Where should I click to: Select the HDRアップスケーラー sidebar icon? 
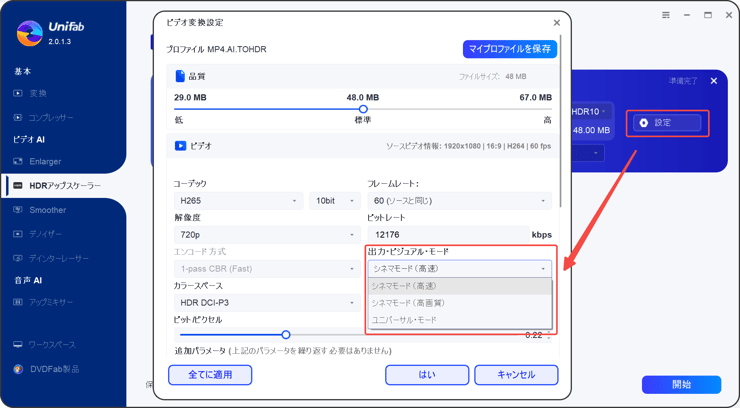tap(18, 186)
